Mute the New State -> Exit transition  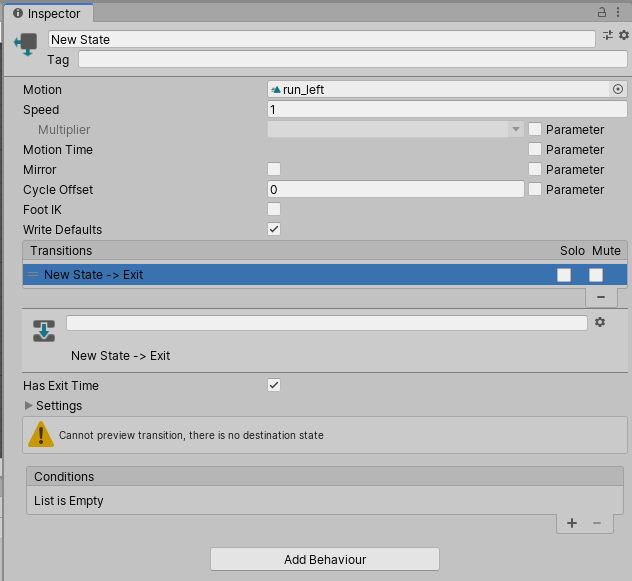point(596,274)
